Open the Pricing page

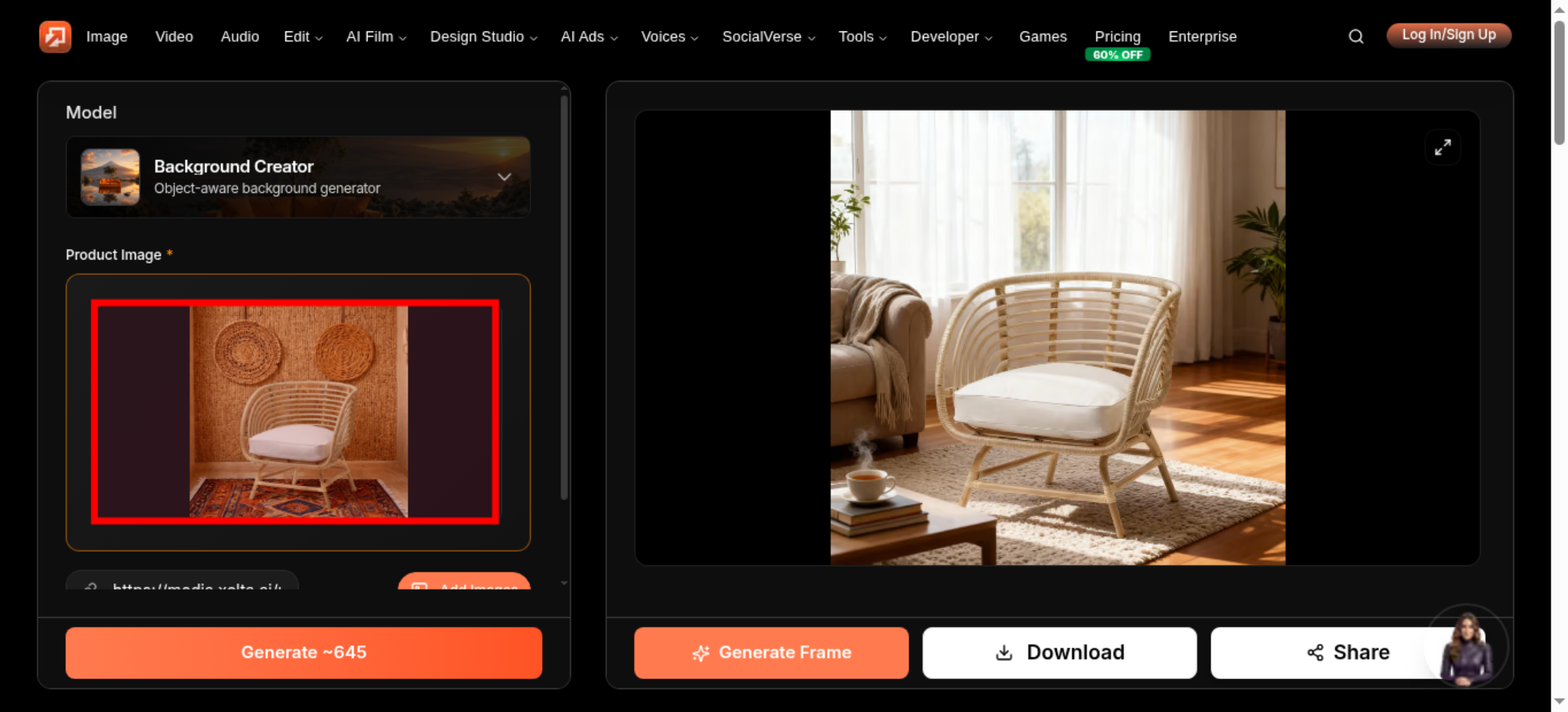click(x=1117, y=37)
